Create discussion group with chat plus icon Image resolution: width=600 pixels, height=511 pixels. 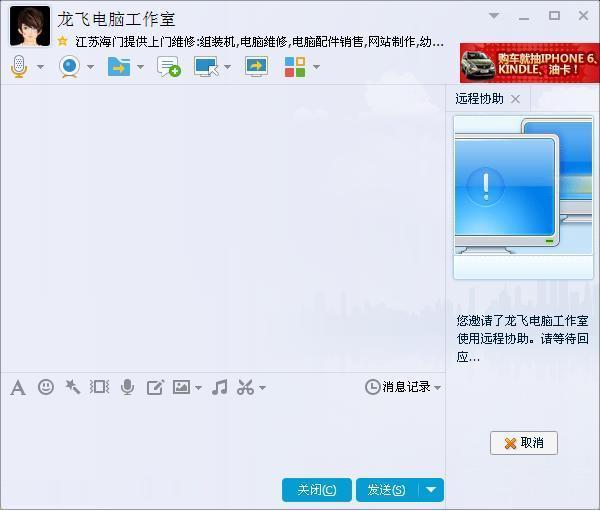[169, 67]
